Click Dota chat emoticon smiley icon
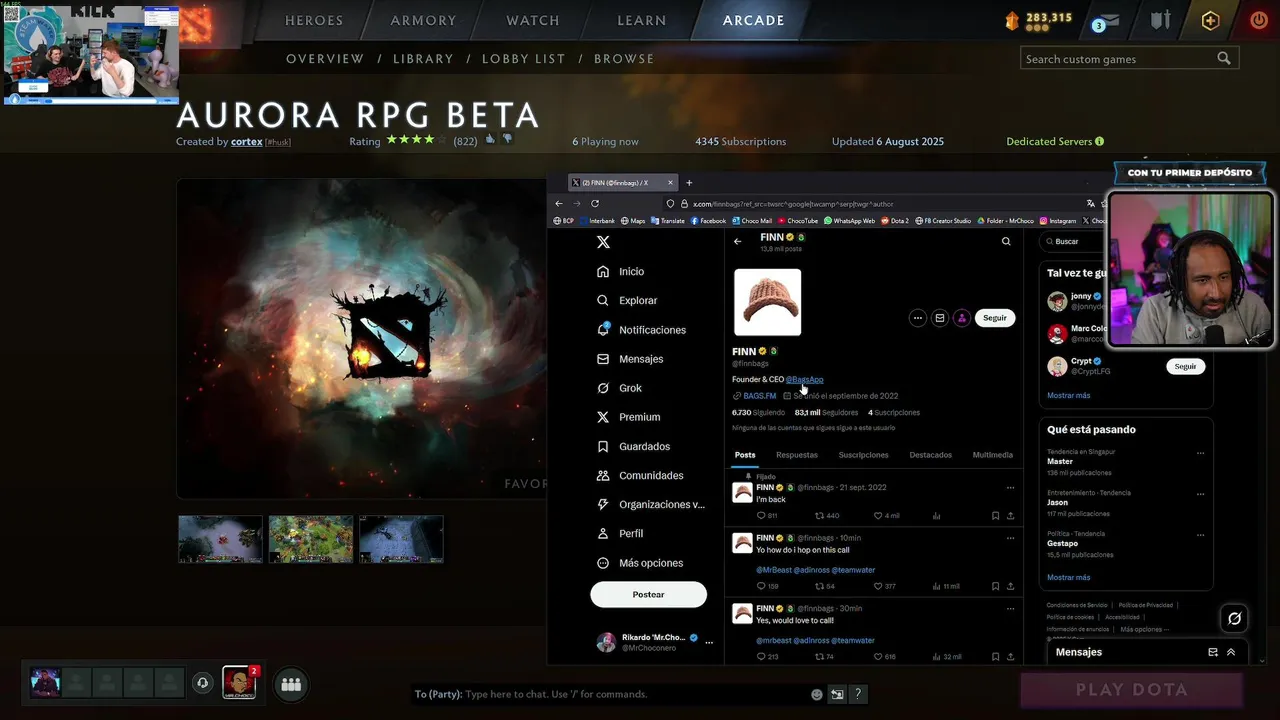This screenshot has height=720, width=1280. [817, 694]
